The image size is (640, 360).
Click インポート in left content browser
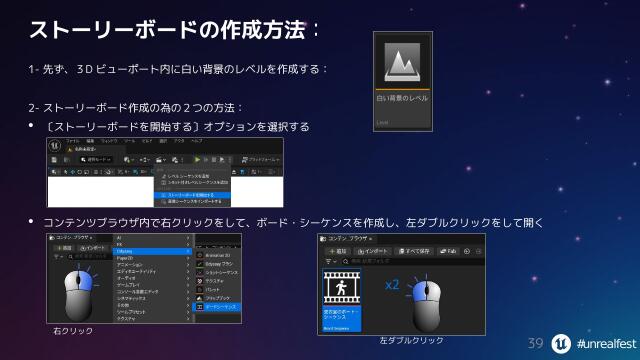[x=92, y=248]
